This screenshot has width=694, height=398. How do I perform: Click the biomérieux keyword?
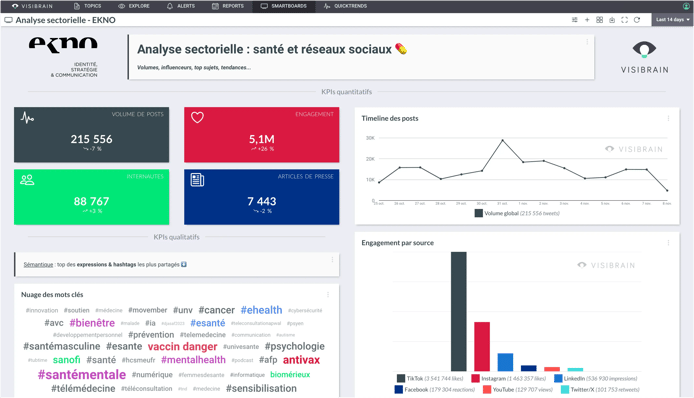tap(290, 375)
